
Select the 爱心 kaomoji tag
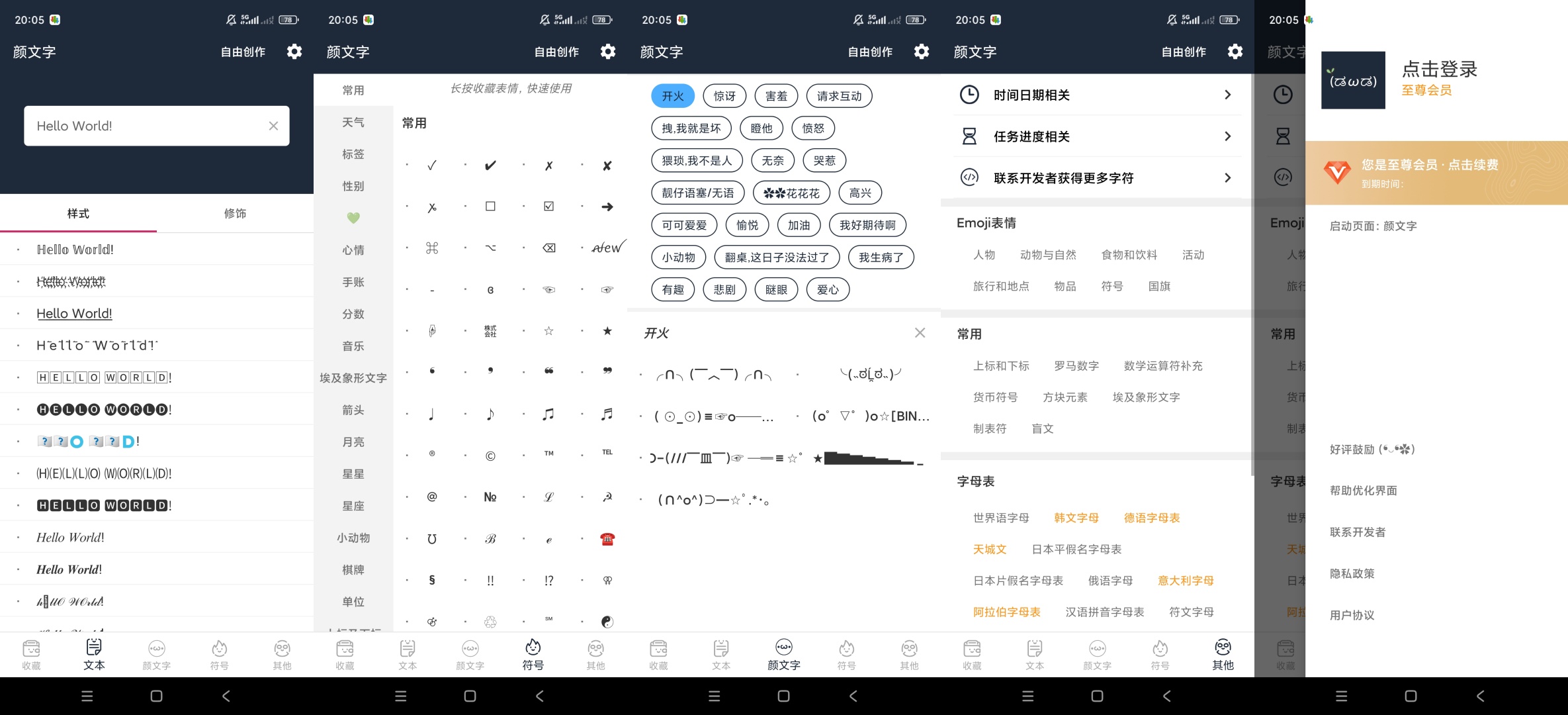(828, 289)
